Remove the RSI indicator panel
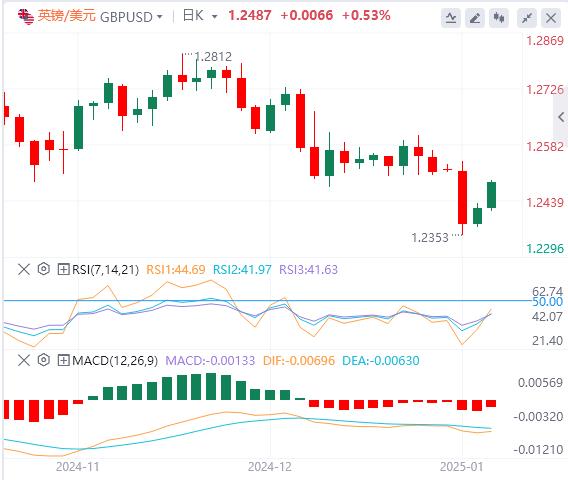568x480 pixels. click(x=24, y=269)
